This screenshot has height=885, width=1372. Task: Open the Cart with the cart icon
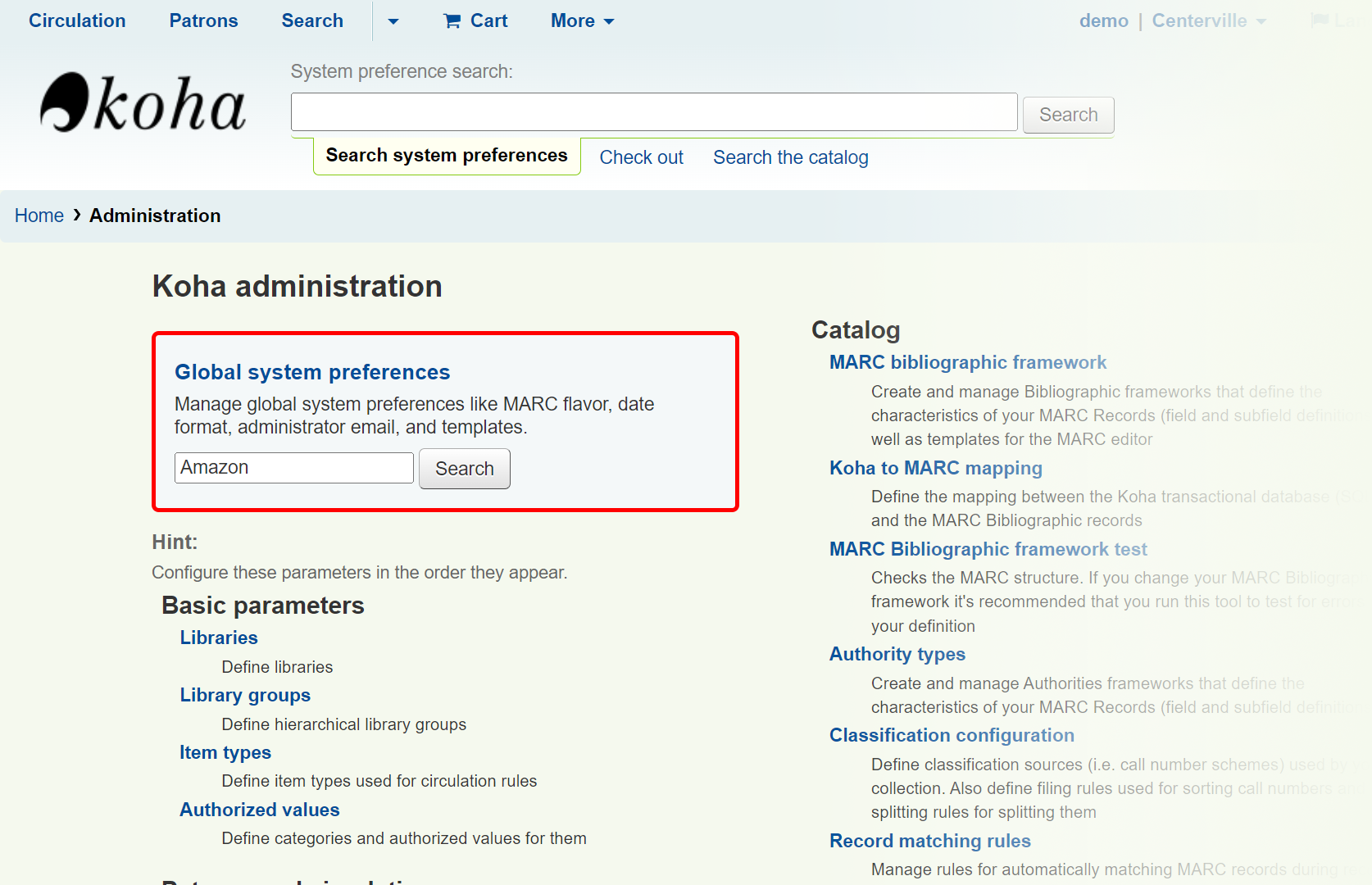click(475, 20)
